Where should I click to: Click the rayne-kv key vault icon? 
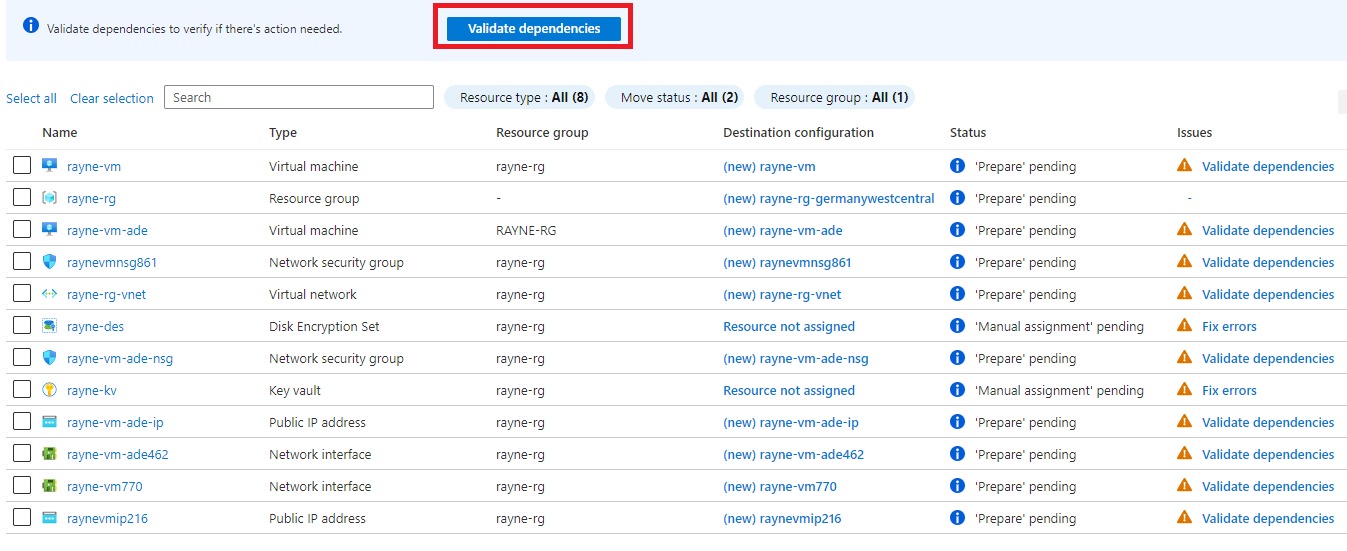pyautogui.click(x=50, y=390)
